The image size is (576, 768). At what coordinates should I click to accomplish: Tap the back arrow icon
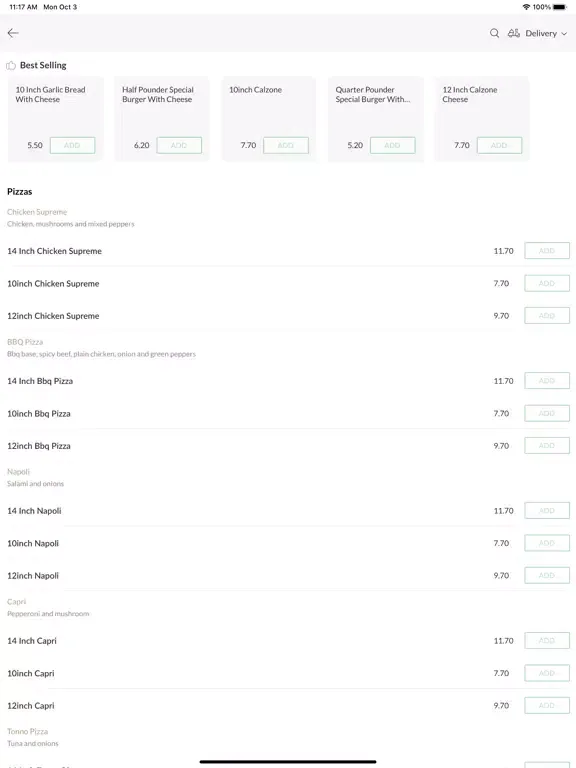pos(13,33)
